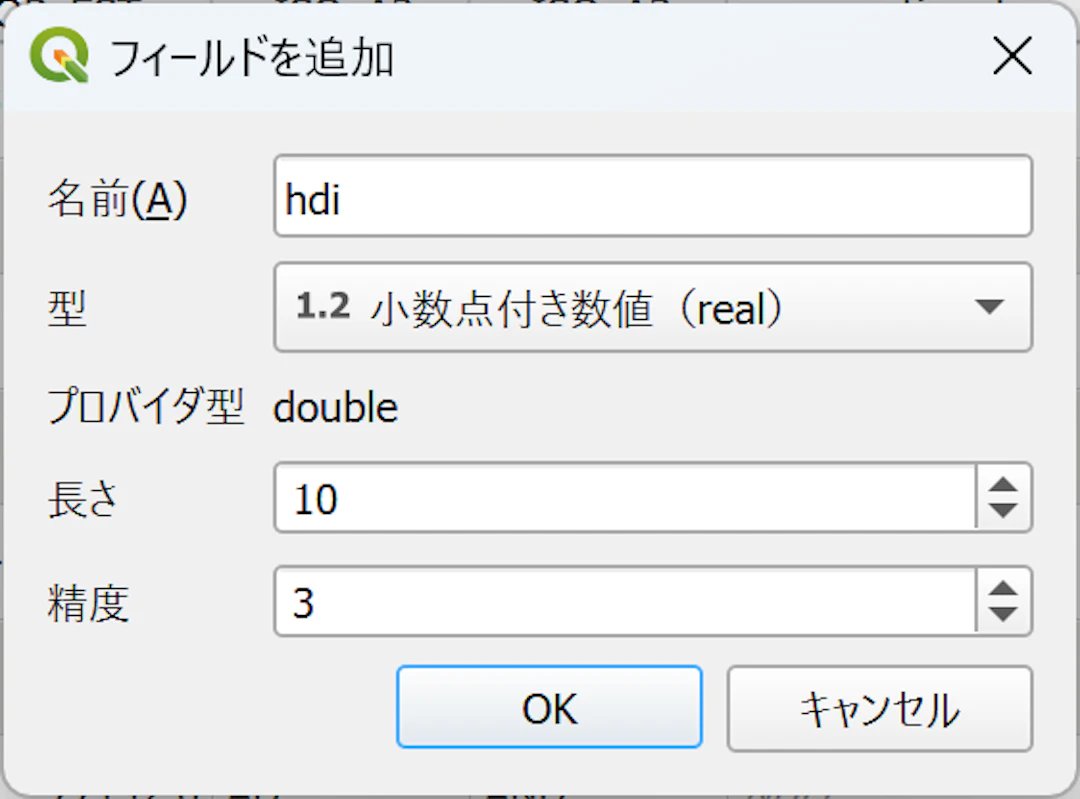Focus the 名前 field containing hdi
Viewport: 1080px width, 799px height.
pos(652,196)
